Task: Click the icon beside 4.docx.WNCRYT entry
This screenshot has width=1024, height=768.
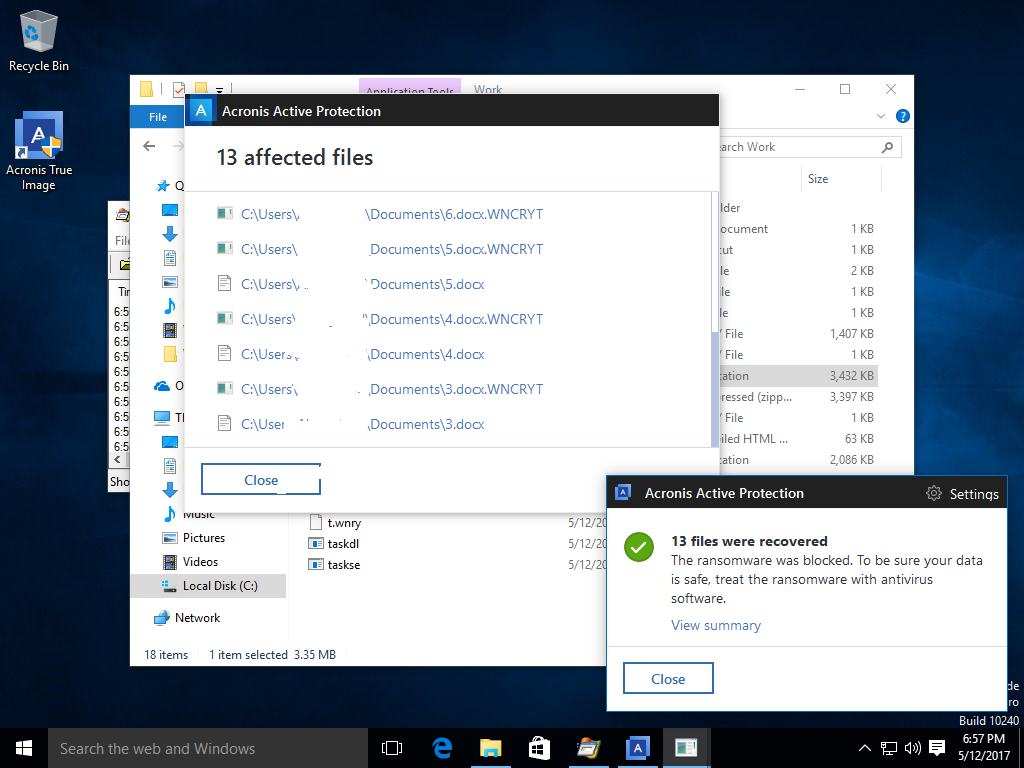Action: (225, 319)
